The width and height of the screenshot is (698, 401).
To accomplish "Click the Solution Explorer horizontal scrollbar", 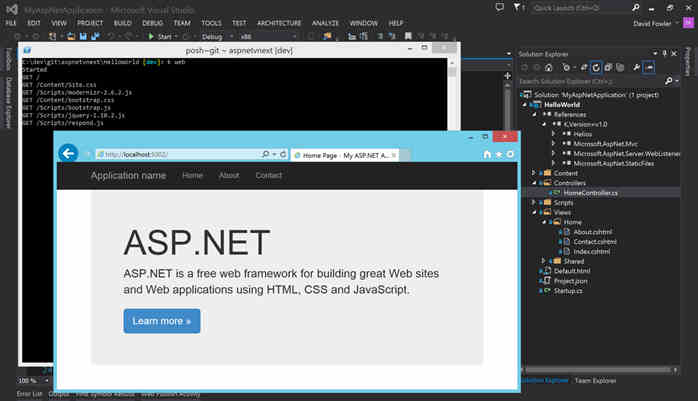I will (600, 370).
